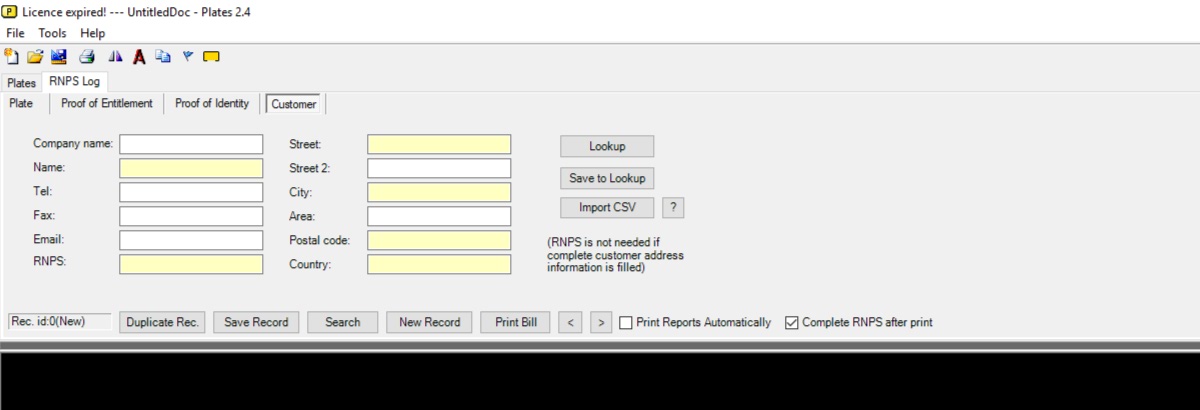Click the question mark help button

coord(673,208)
